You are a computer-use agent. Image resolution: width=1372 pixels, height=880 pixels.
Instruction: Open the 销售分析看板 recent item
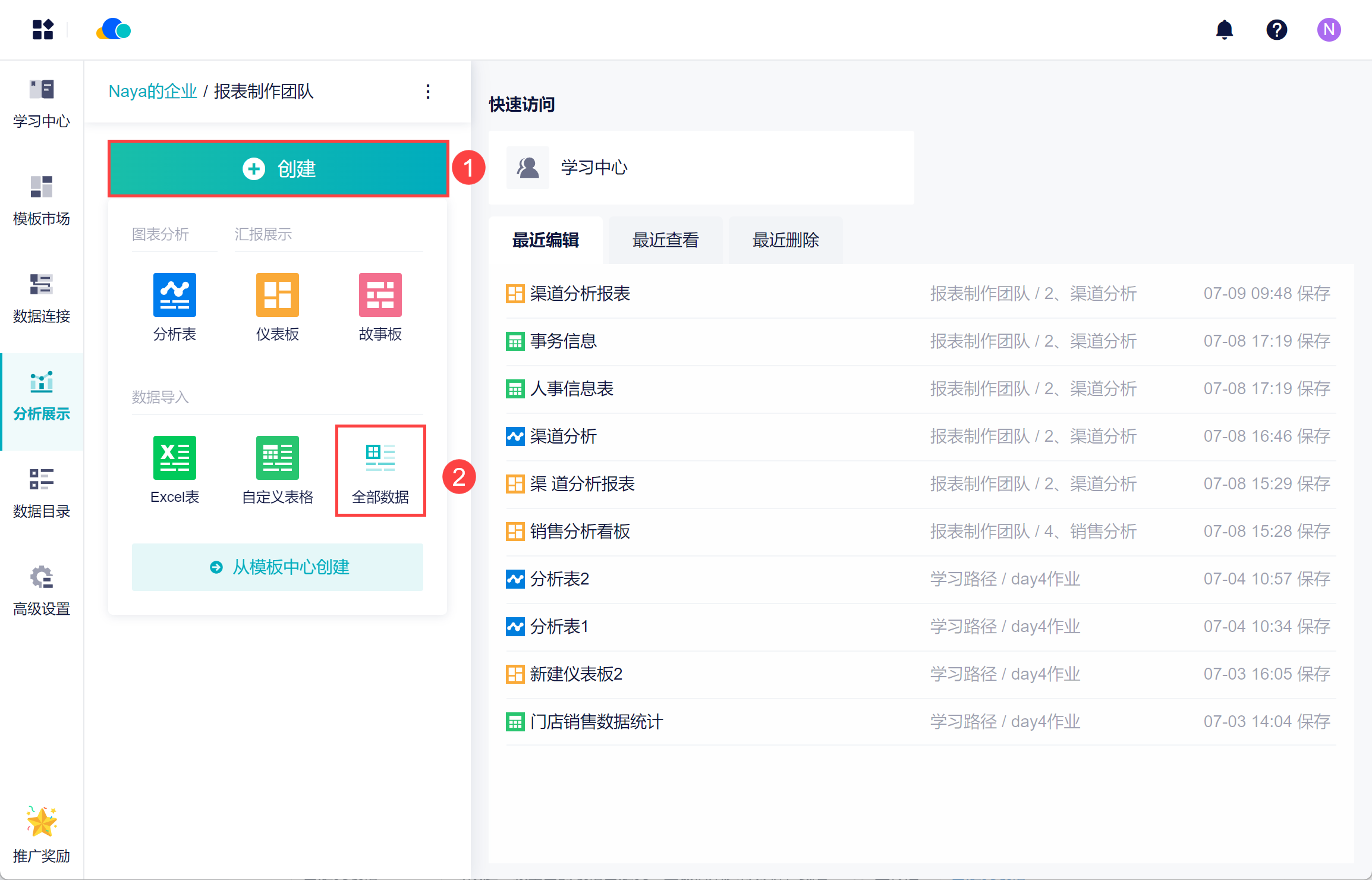pyautogui.click(x=580, y=532)
